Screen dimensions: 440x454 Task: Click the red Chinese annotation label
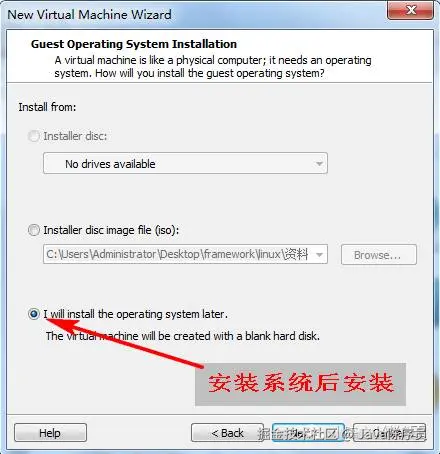coord(300,384)
